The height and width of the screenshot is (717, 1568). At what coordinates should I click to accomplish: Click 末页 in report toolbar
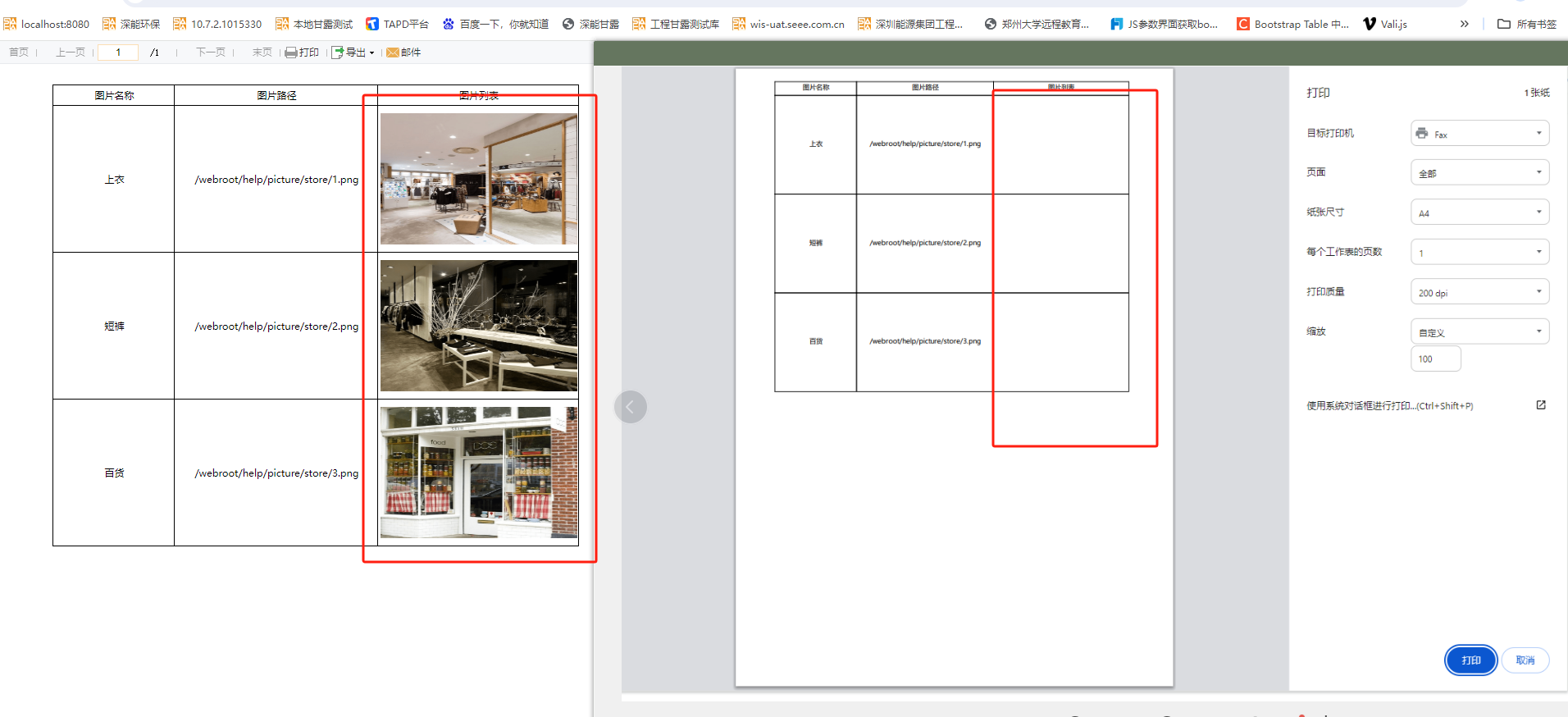click(x=262, y=53)
